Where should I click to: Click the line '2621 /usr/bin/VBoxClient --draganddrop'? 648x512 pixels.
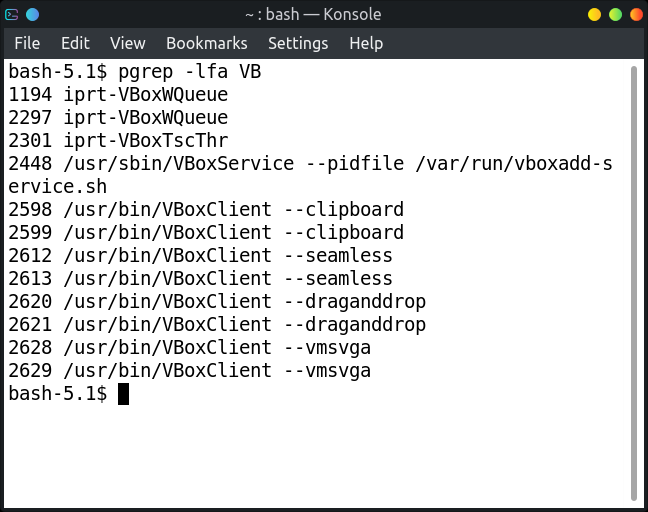coord(217,325)
